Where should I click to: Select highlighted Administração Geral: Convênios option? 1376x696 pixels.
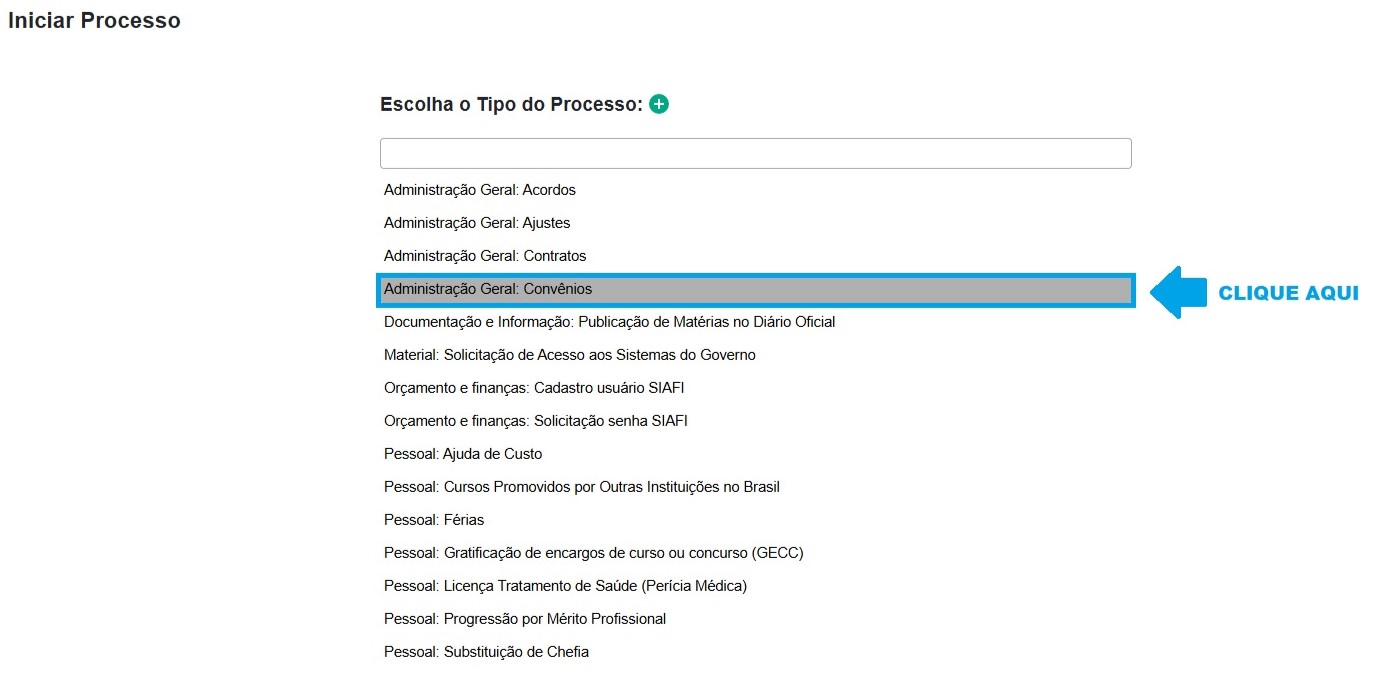tap(488, 289)
